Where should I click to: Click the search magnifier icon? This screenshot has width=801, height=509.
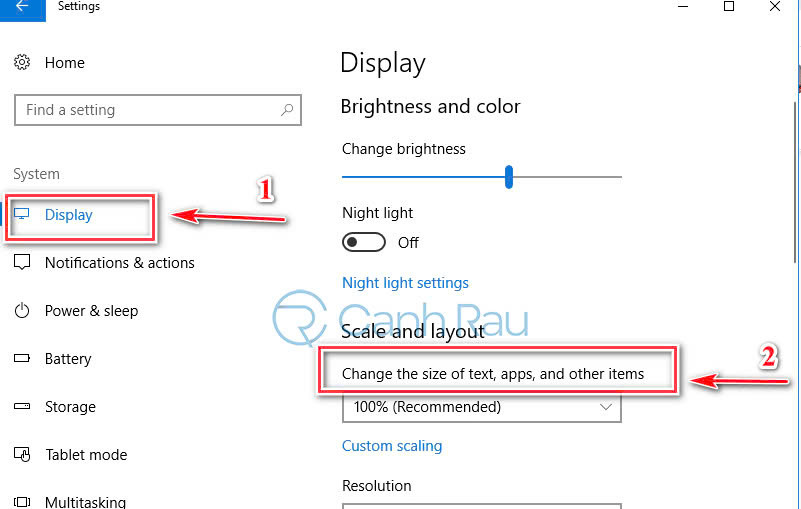(287, 110)
